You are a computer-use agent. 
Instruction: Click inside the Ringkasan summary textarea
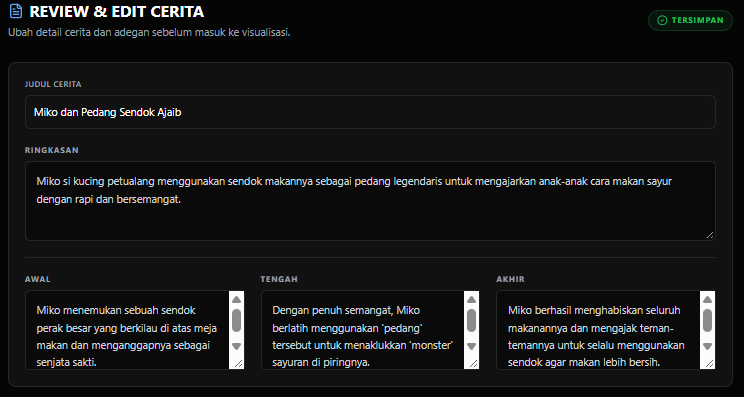pos(370,201)
